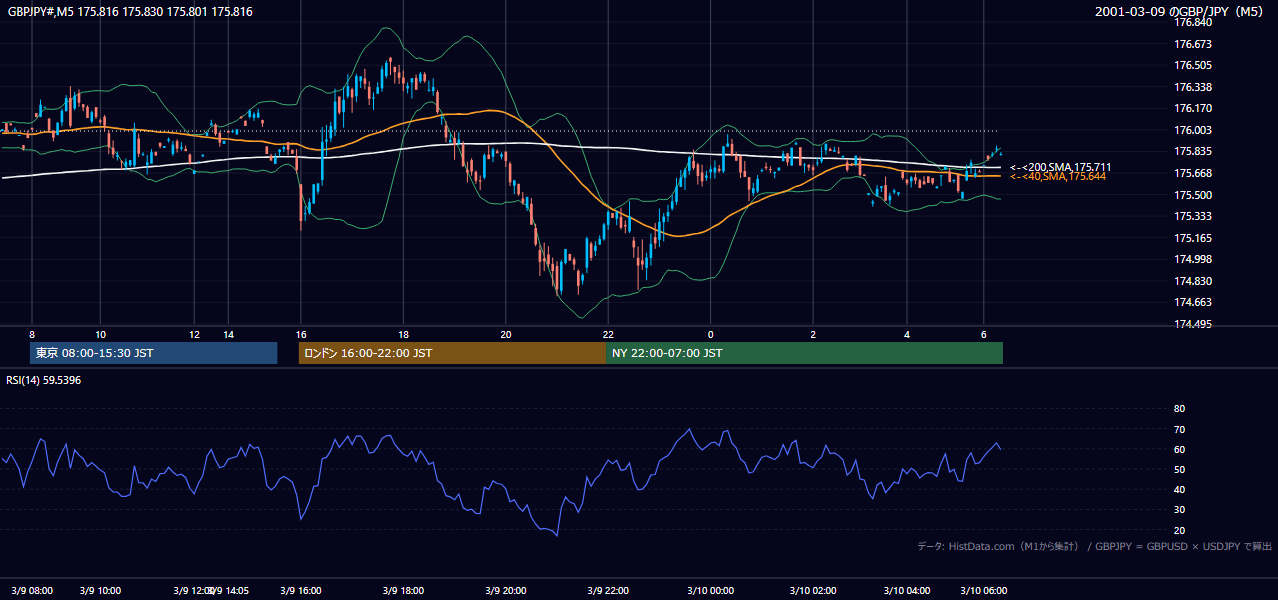Click price axis value 174.998

click(1194, 259)
